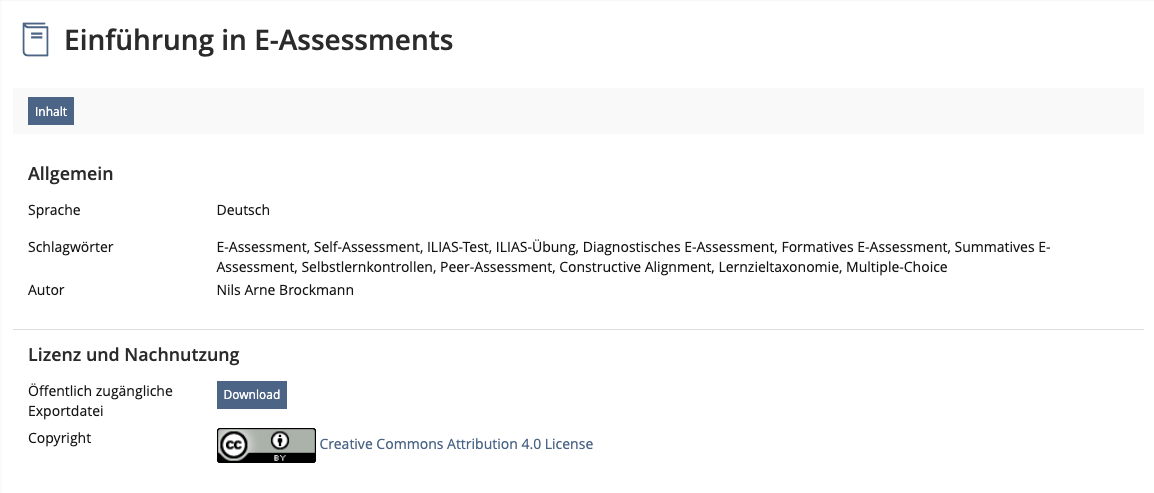The height and width of the screenshot is (493, 1154).
Task: Click the keyword text starting with E-Assessment
Action: pyautogui.click(x=634, y=257)
